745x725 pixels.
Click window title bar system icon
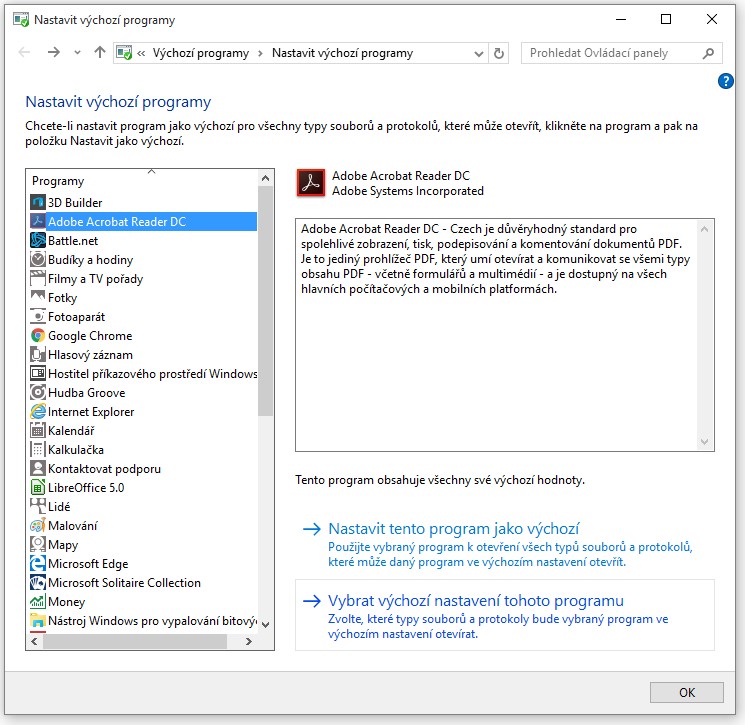pyautogui.click(x=21, y=20)
